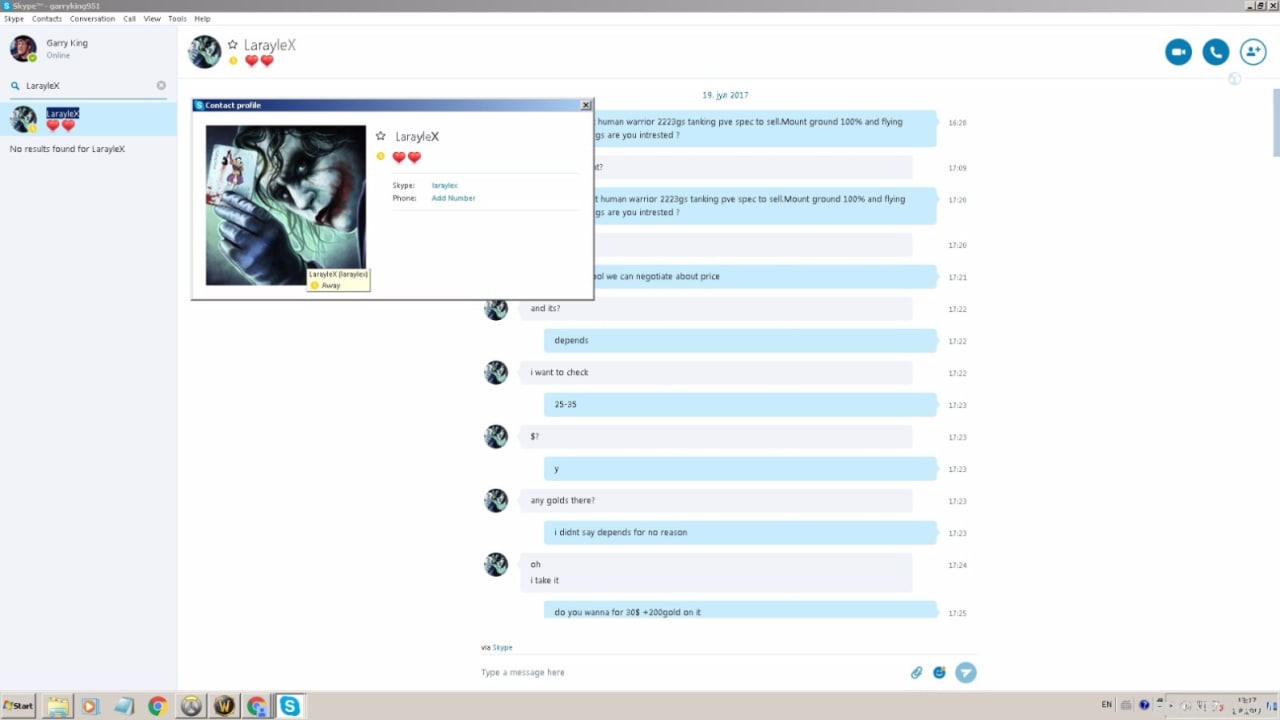Toggle favorite star in Contact profile popup
1280x720 pixels.
click(380, 136)
